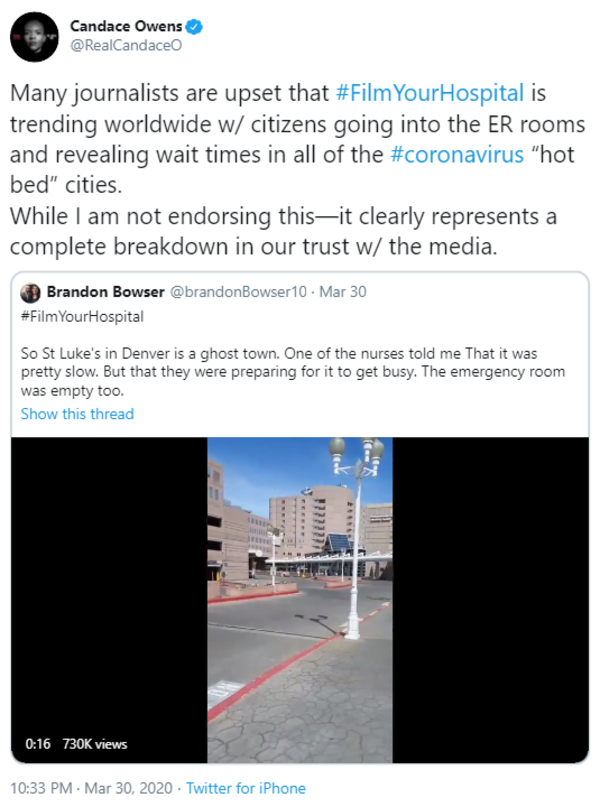Screen dimensions: 600x807
Task: Click the Mar 30 date on quoted tweet
Action: (x=343, y=292)
